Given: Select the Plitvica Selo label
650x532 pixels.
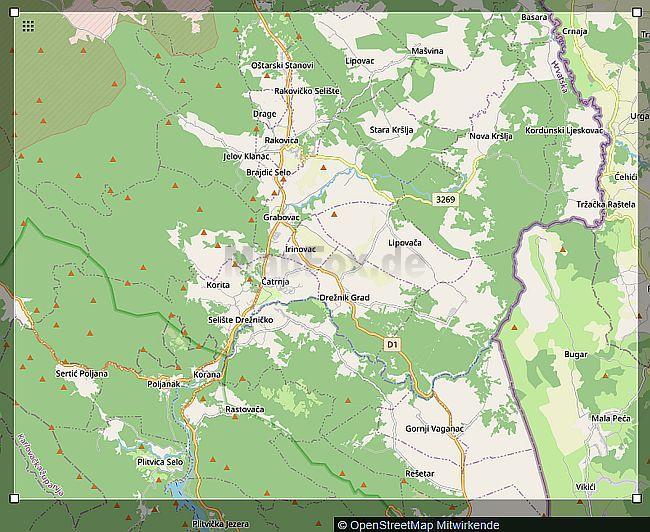Looking at the screenshot, I should tap(160, 462).
